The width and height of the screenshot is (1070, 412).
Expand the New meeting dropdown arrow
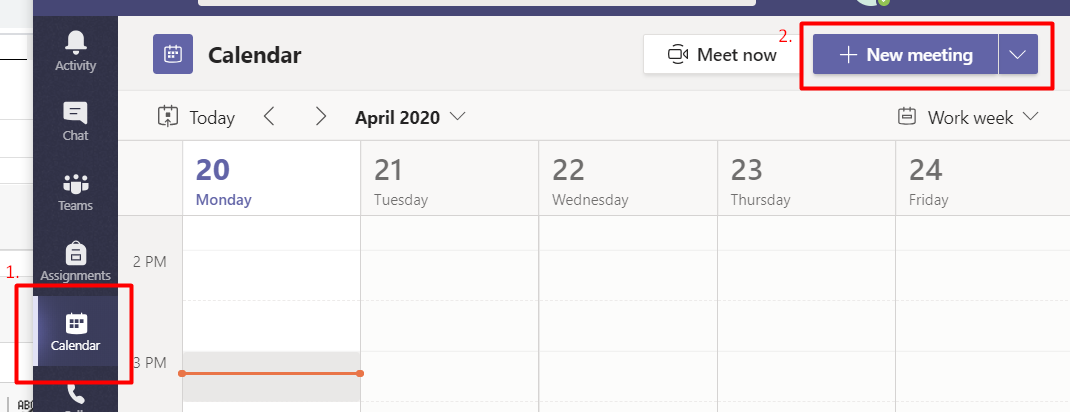tap(1018, 55)
